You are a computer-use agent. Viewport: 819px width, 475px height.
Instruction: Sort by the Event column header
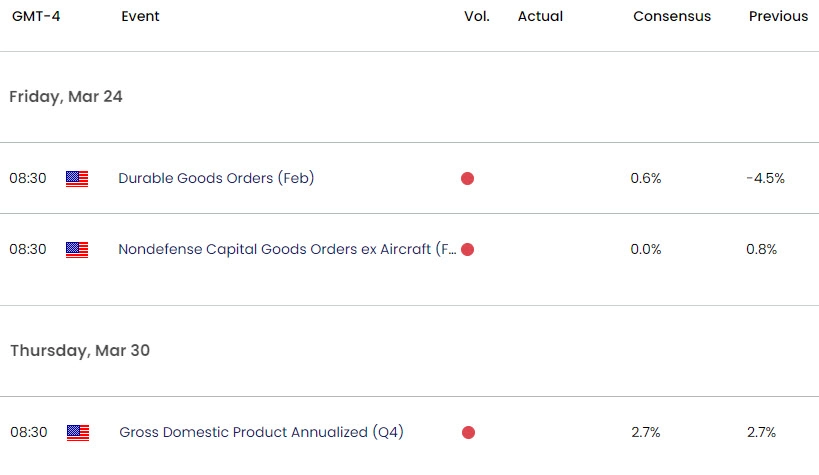click(140, 16)
